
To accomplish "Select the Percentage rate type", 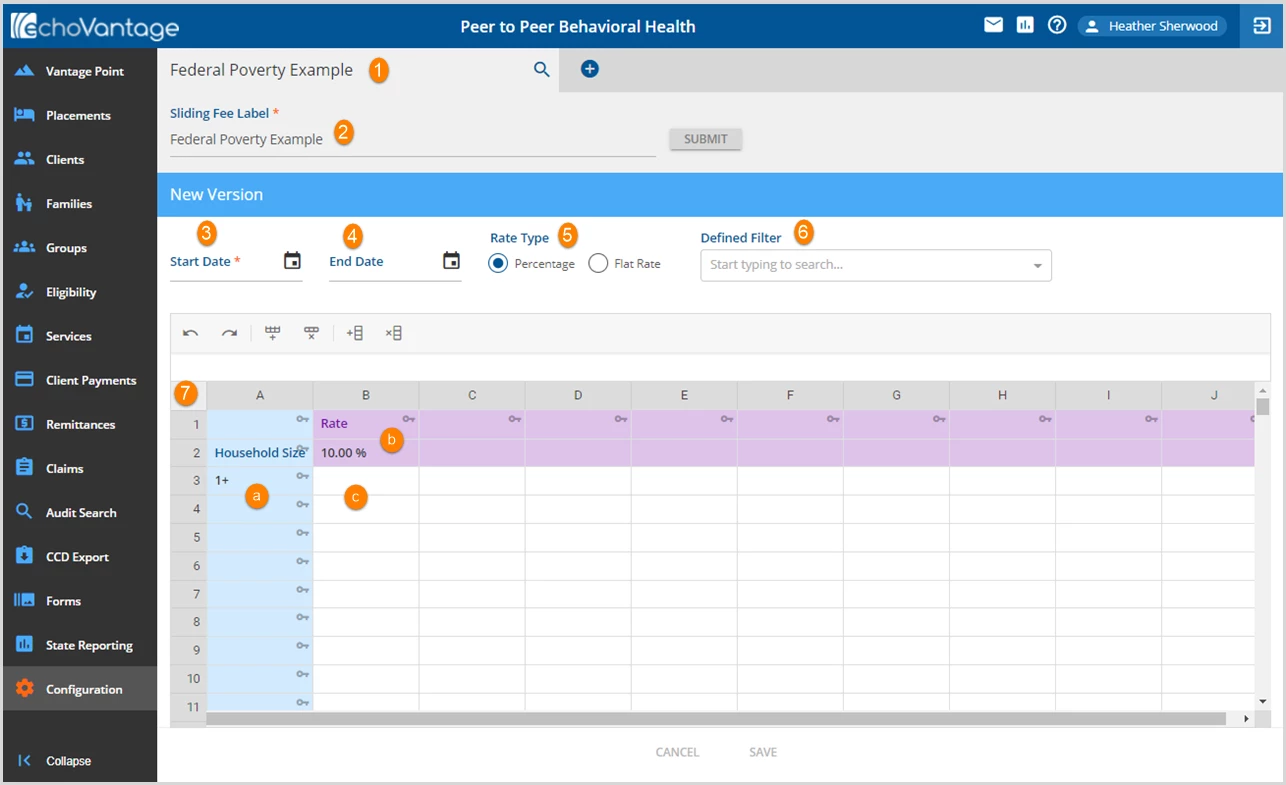I will [498, 264].
